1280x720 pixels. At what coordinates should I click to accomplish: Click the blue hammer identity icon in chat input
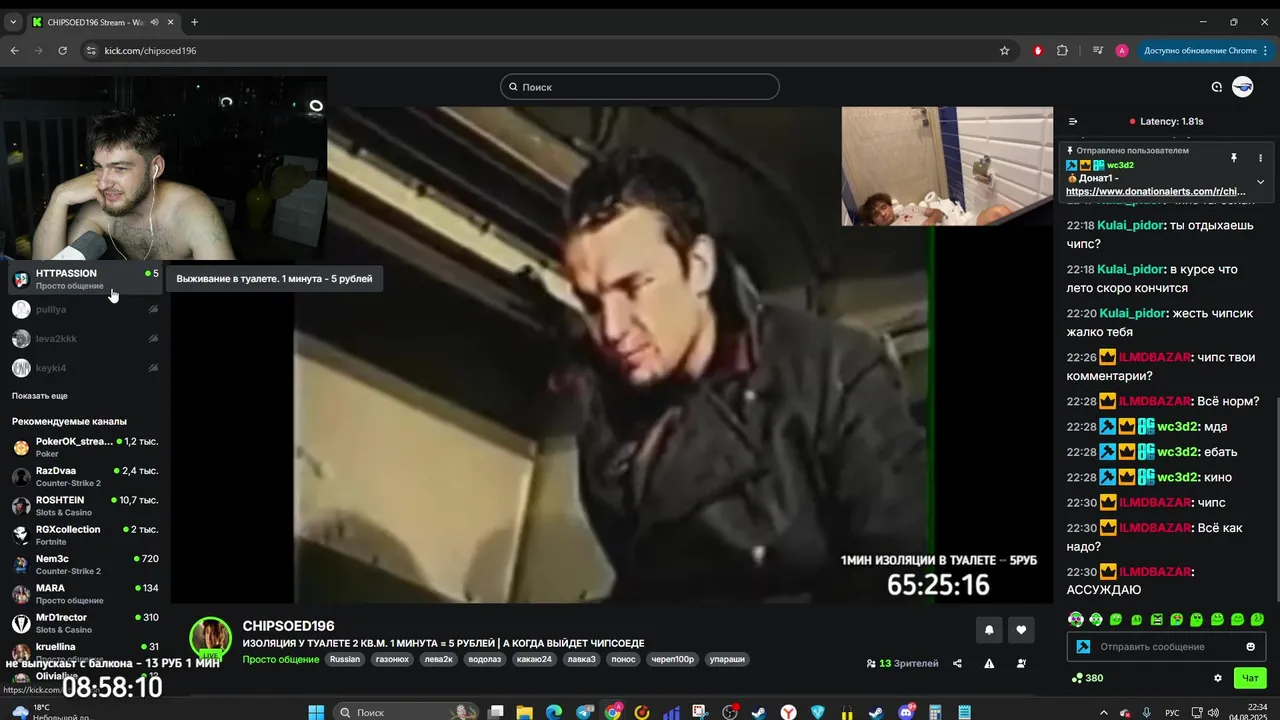pos(1083,647)
